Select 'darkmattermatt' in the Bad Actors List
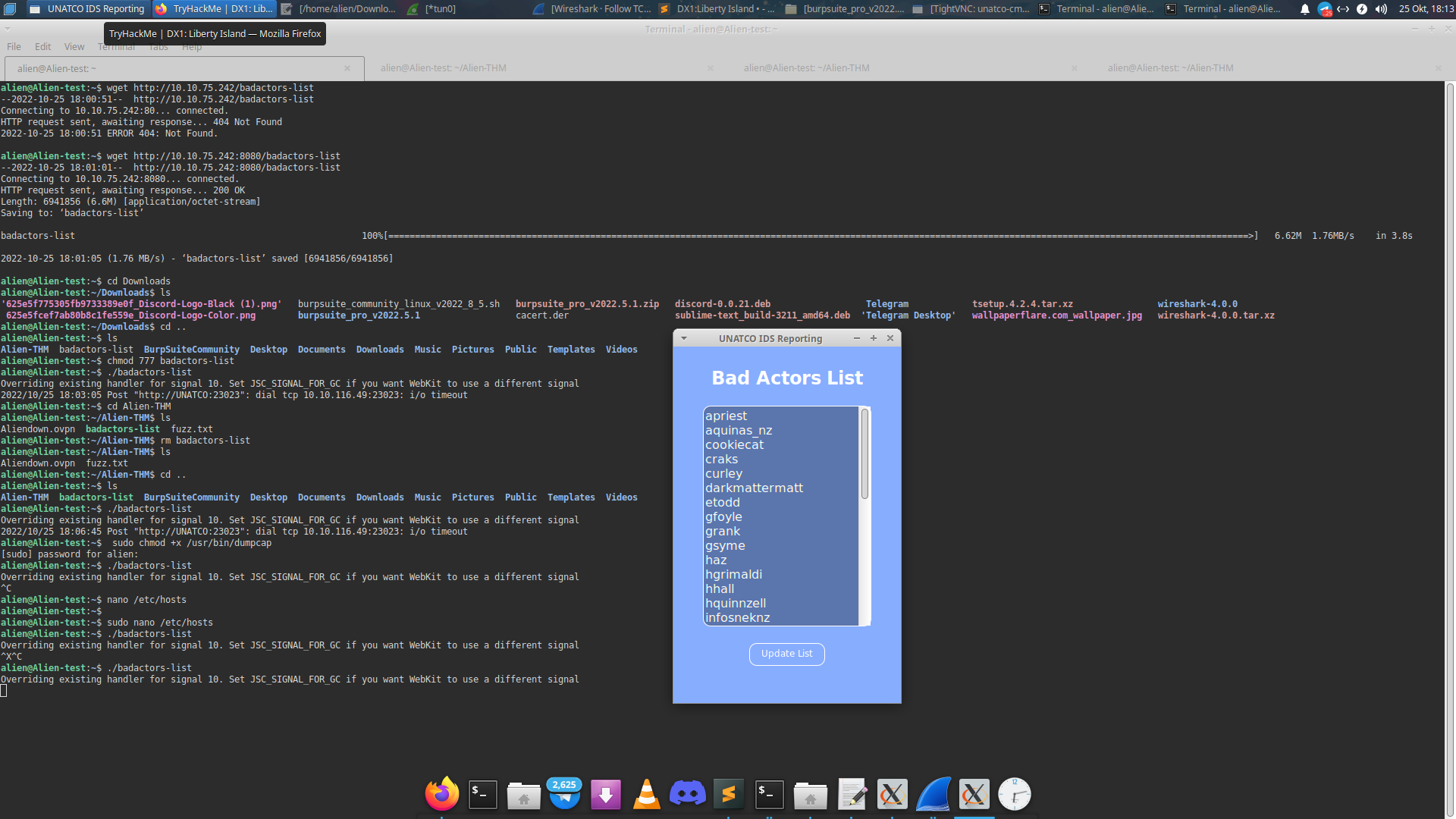The image size is (1456, 819). [754, 488]
